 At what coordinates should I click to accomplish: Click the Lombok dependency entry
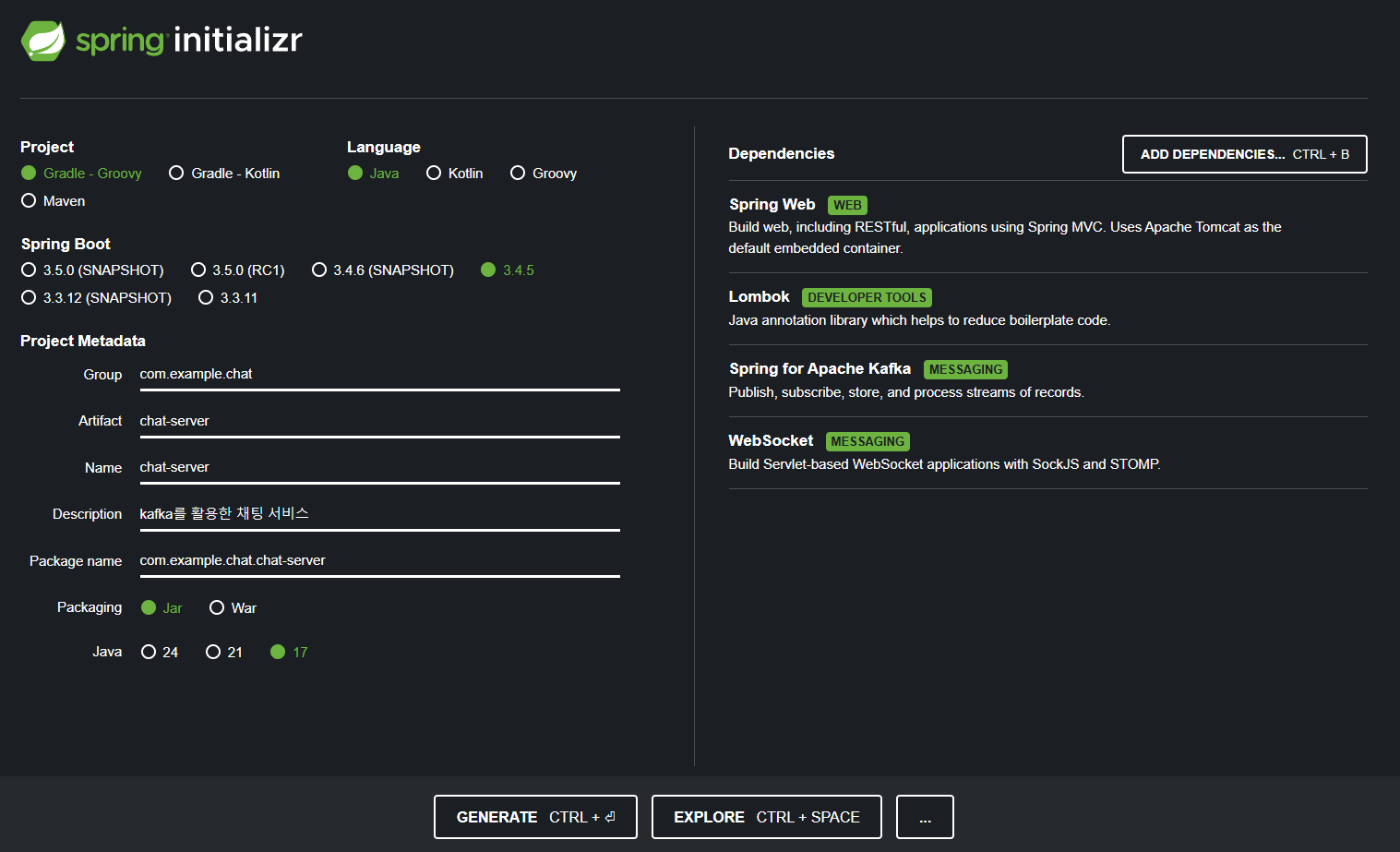[1047, 309]
